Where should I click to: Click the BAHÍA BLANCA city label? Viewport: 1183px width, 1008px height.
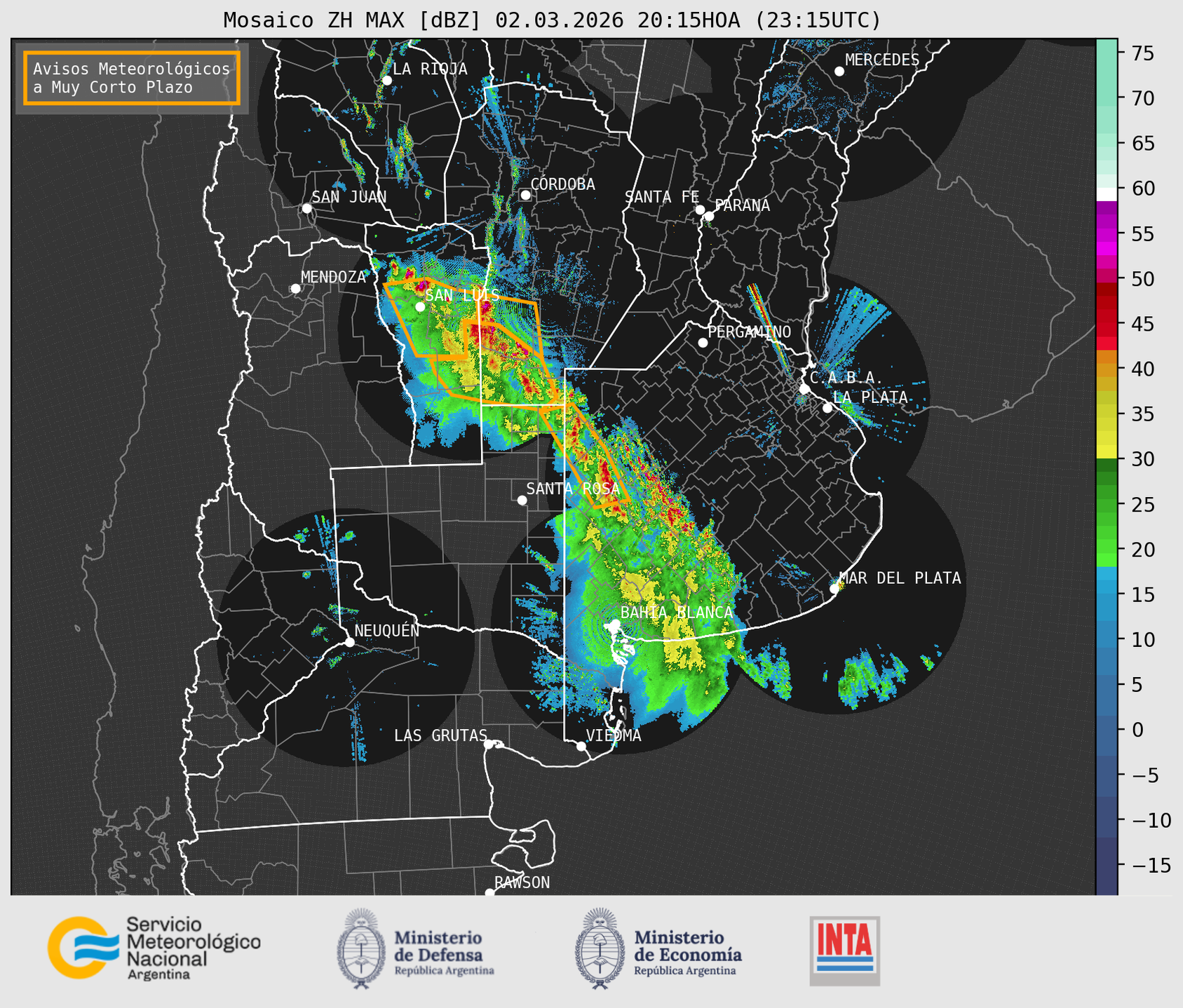(x=677, y=613)
